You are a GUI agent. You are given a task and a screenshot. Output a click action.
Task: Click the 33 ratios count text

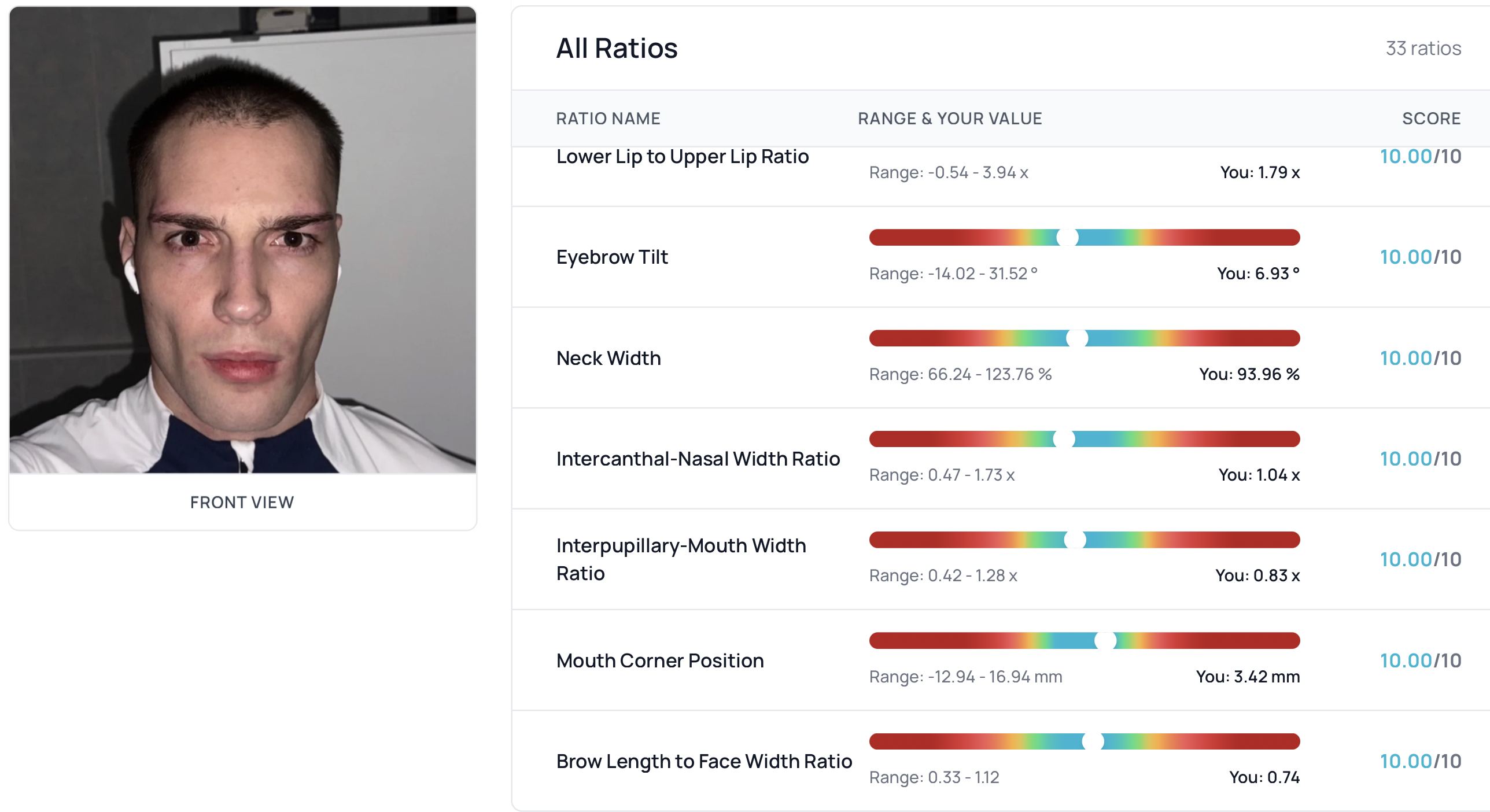point(1423,48)
